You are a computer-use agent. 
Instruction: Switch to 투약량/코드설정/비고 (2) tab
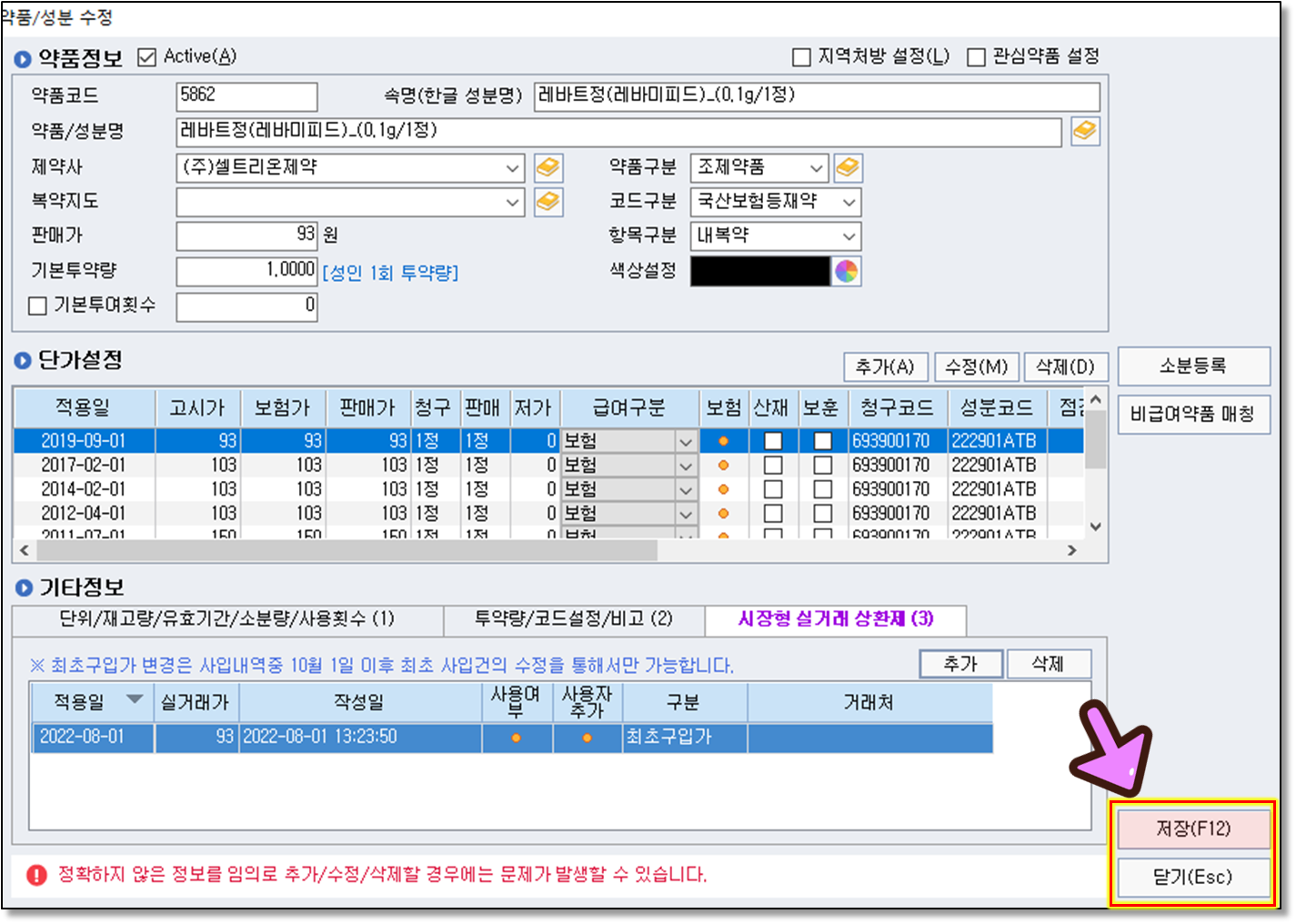(573, 619)
